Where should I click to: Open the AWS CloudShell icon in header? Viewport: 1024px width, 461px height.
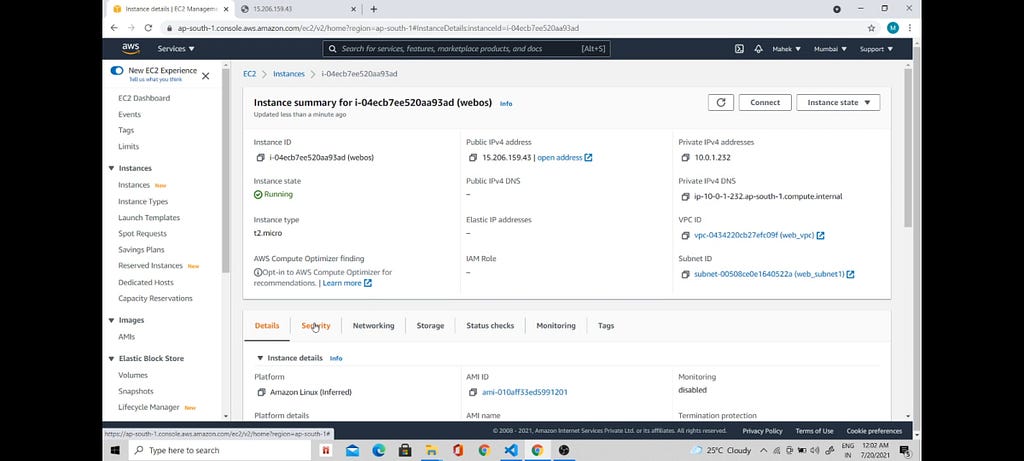click(739, 49)
